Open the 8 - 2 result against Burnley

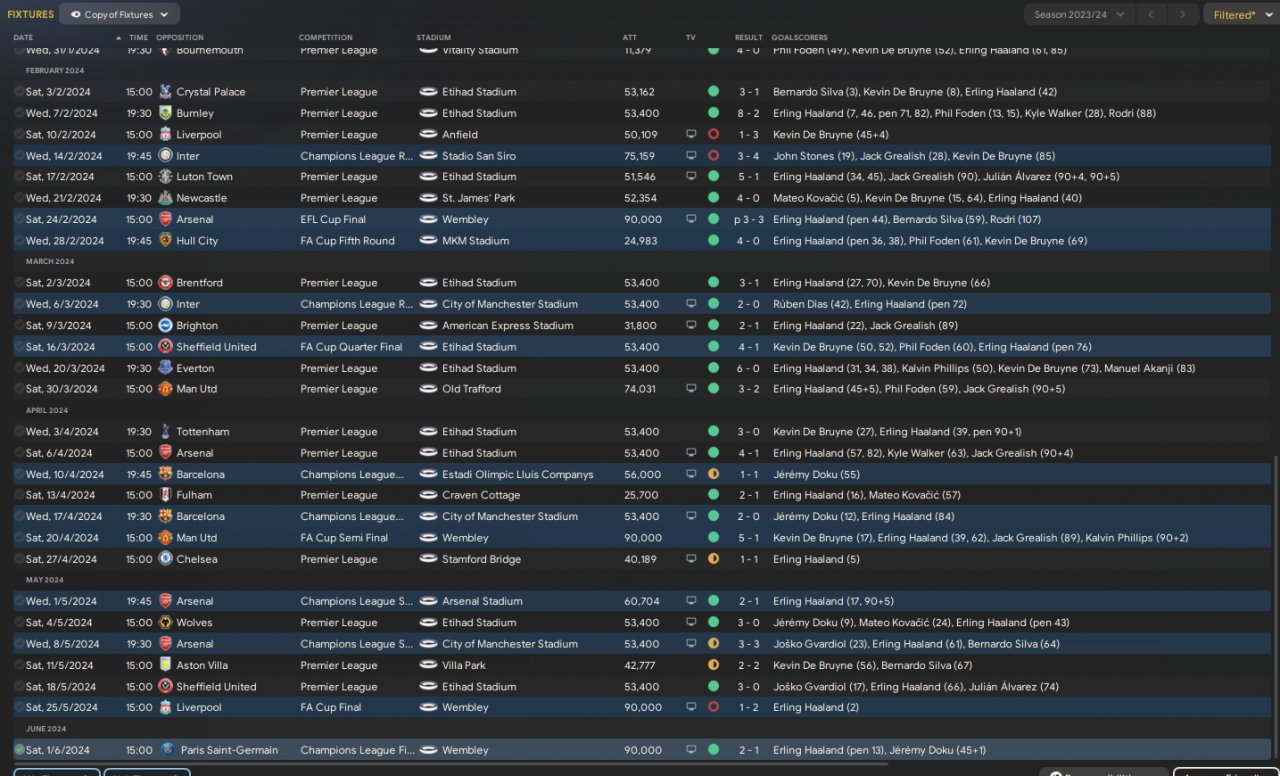point(749,113)
